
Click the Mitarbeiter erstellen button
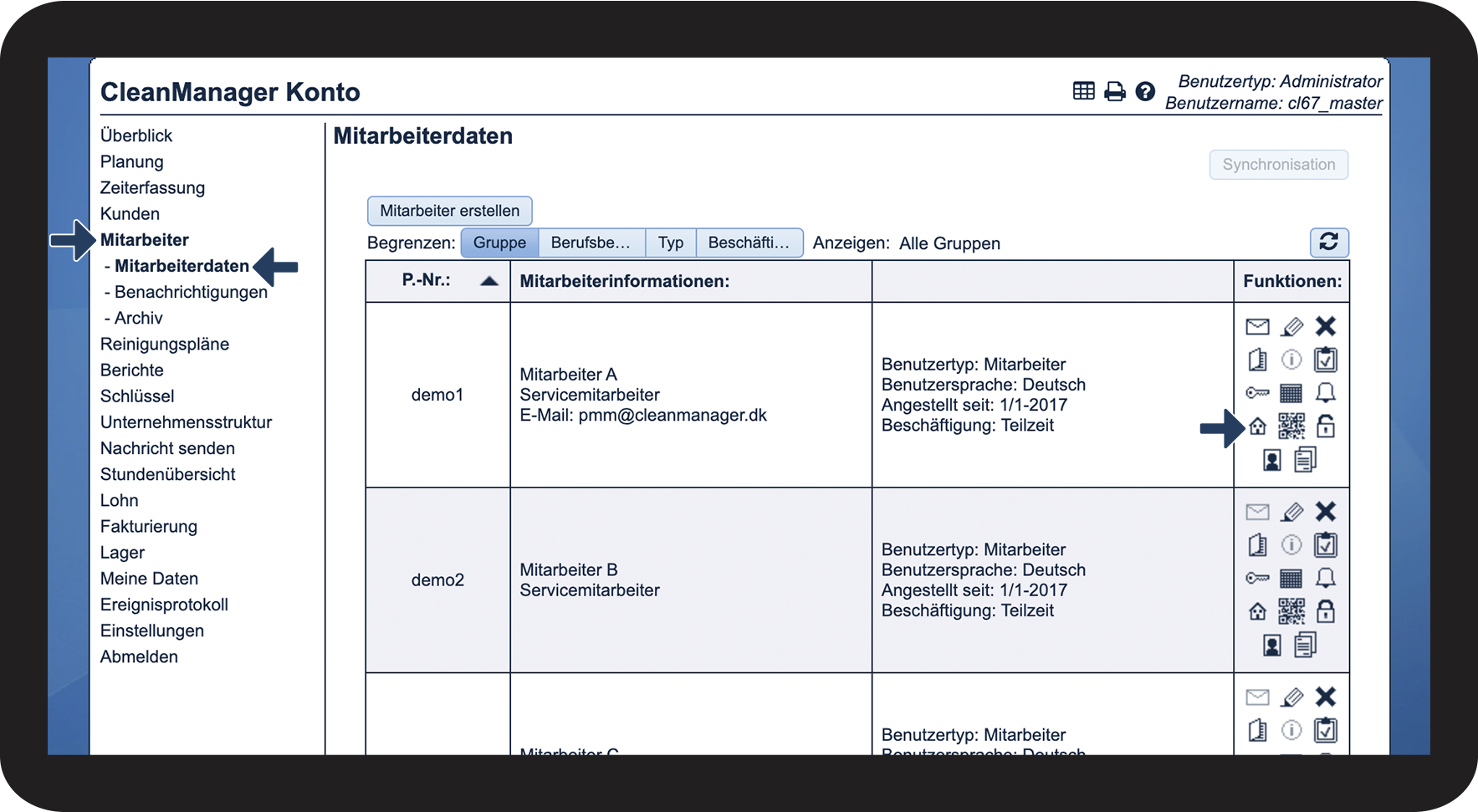tap(449, 211)
